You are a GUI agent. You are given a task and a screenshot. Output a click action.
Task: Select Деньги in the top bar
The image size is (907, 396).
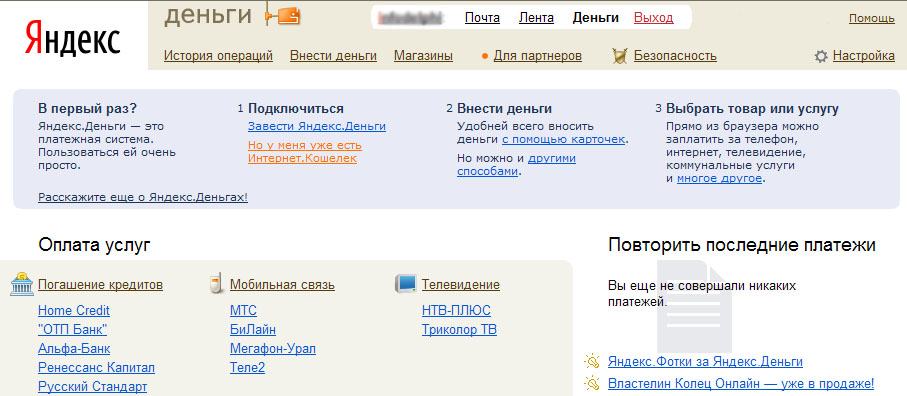(x=596, y=18)
